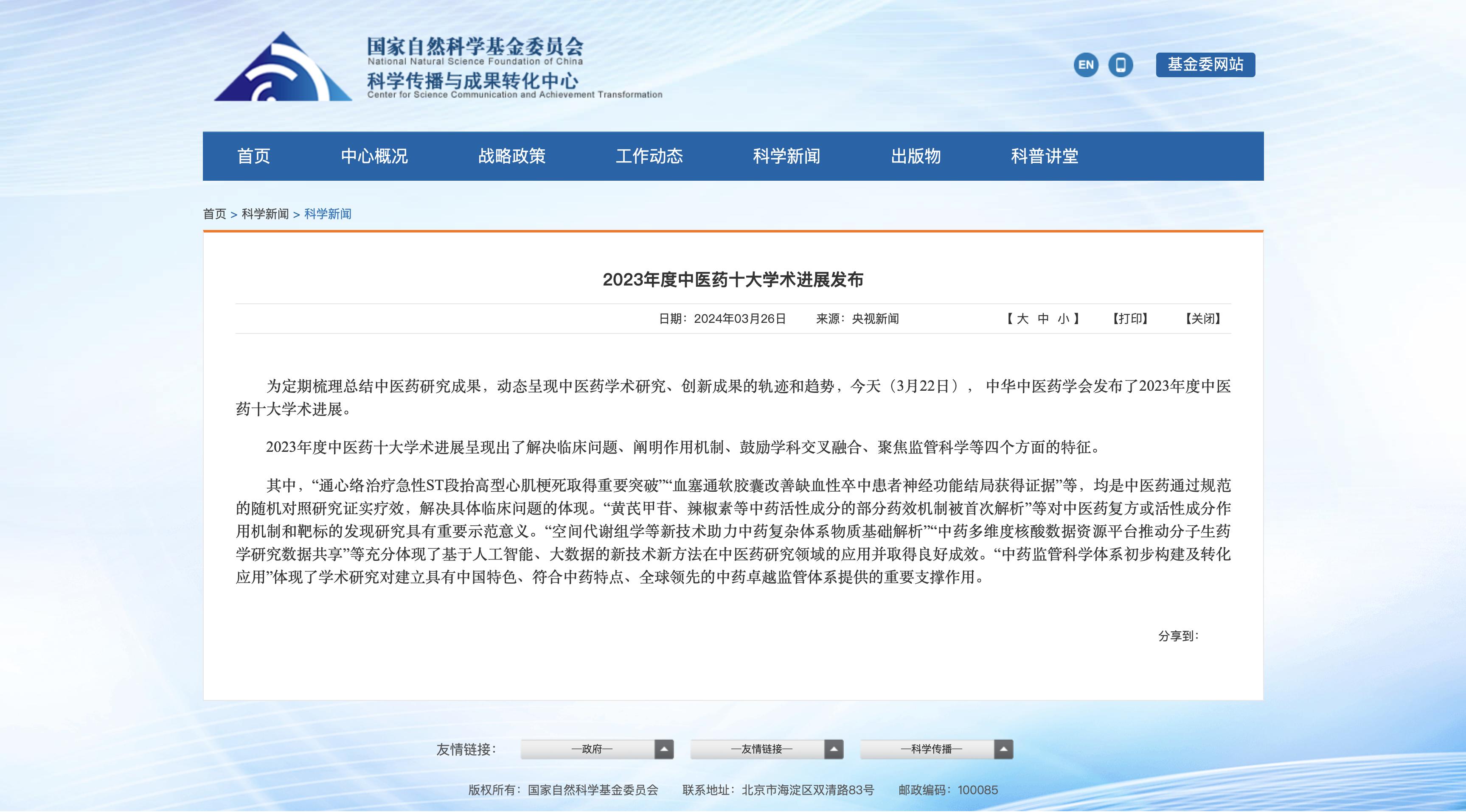Expand the 科学传播 dropdown
The height and width of the screenshot is (812, 1466).
pyautogui.click(x=936, y=749)
